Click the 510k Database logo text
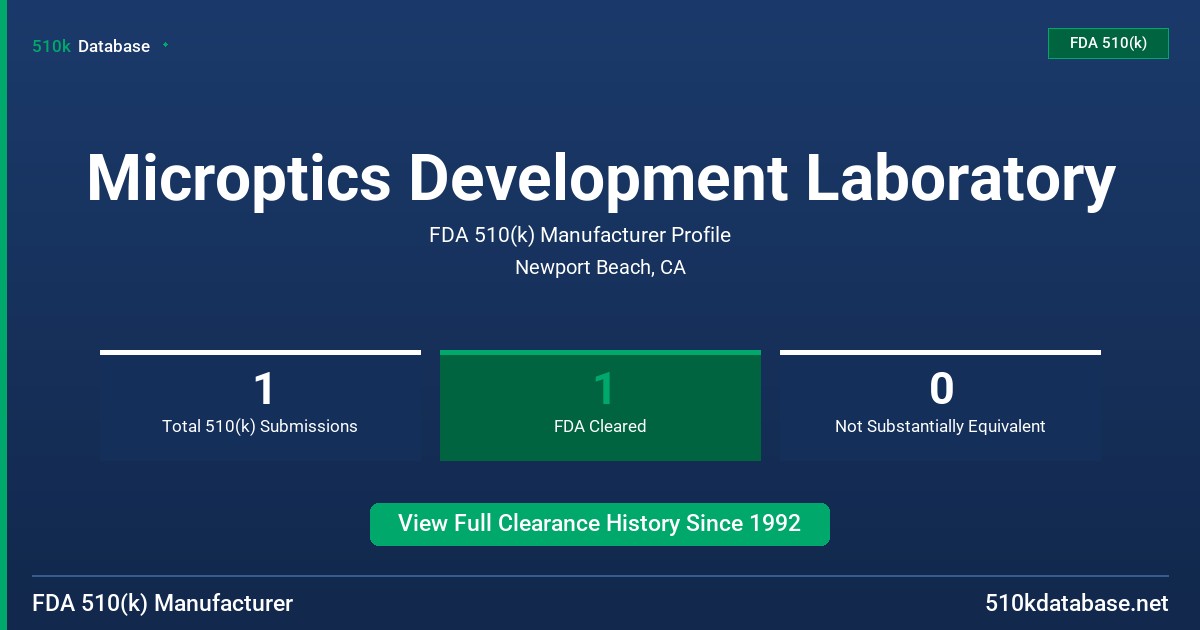Viewport: 1200px width, 630px height. point(91,46)
